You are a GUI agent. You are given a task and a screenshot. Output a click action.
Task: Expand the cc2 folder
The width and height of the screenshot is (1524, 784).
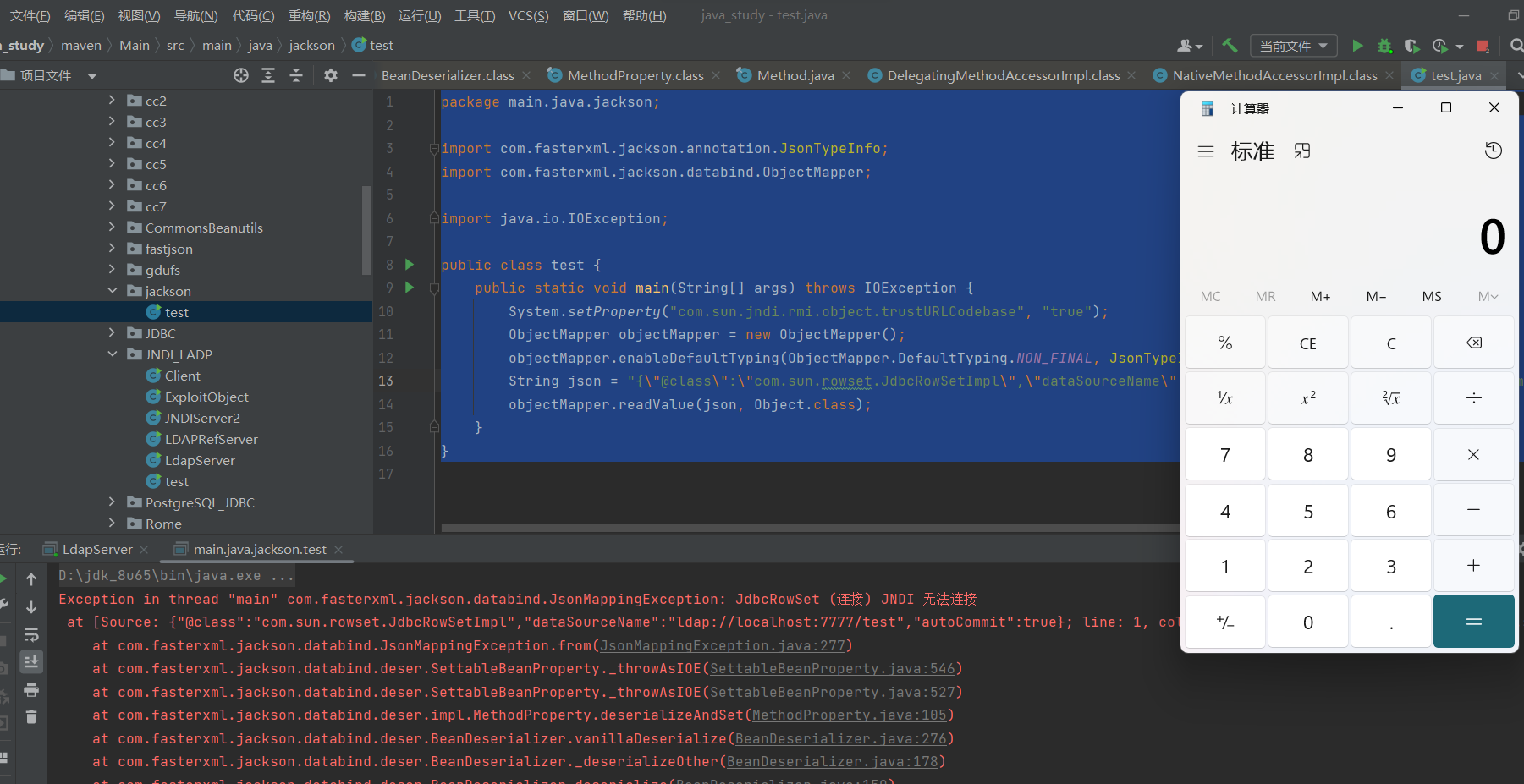[113, 100]
